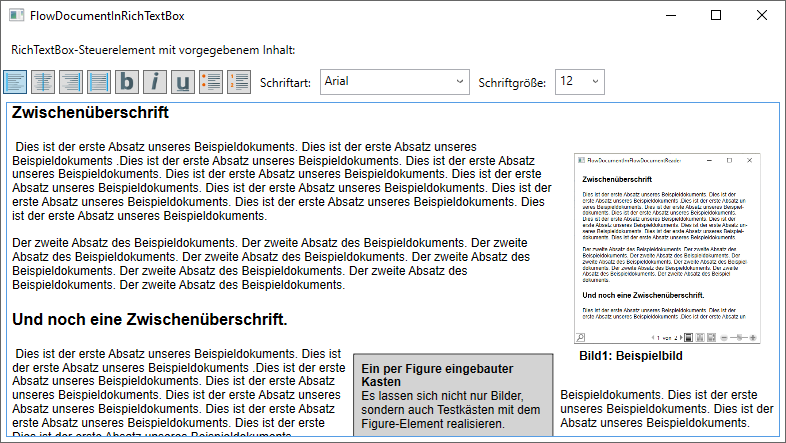Click the heading 'Und noch eine Zwischenüberschrift.'
Screen dimensions: 786x443
[149, 319]
